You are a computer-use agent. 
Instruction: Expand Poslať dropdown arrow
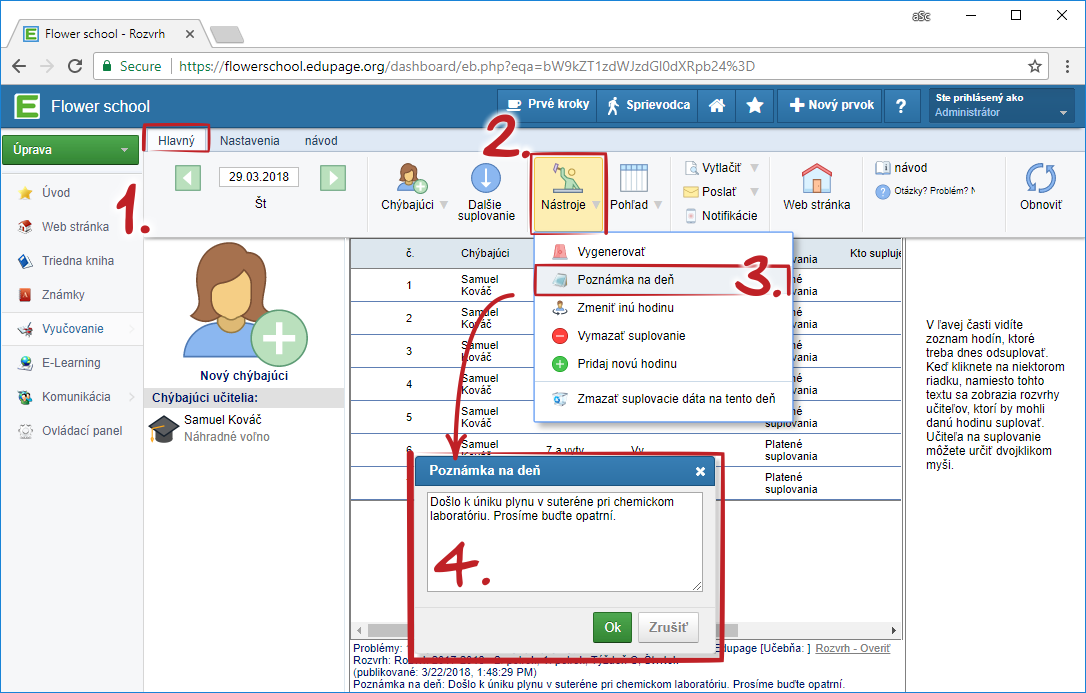click(x=754, y=192)
